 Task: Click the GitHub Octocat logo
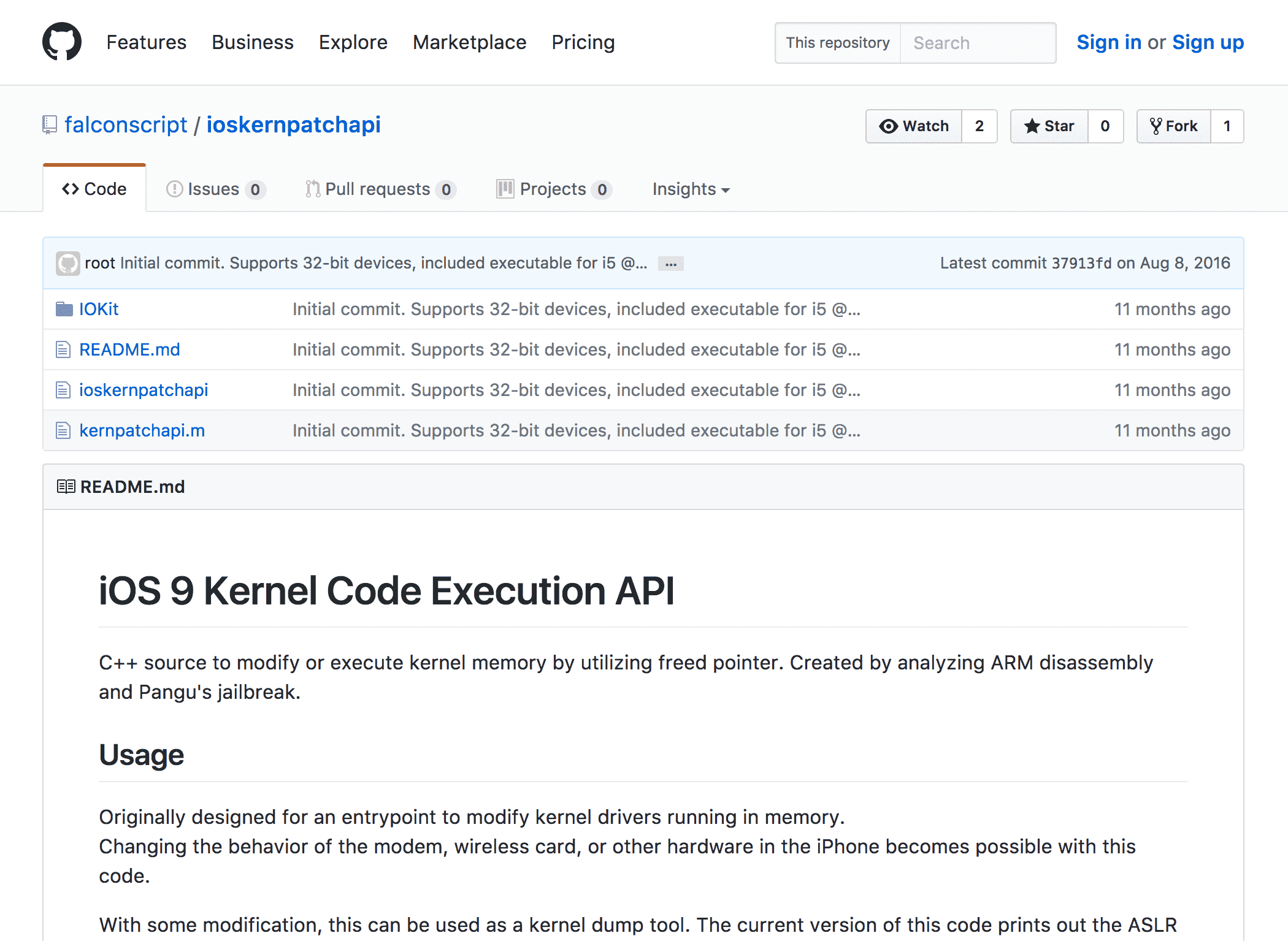tap(61, 42)
